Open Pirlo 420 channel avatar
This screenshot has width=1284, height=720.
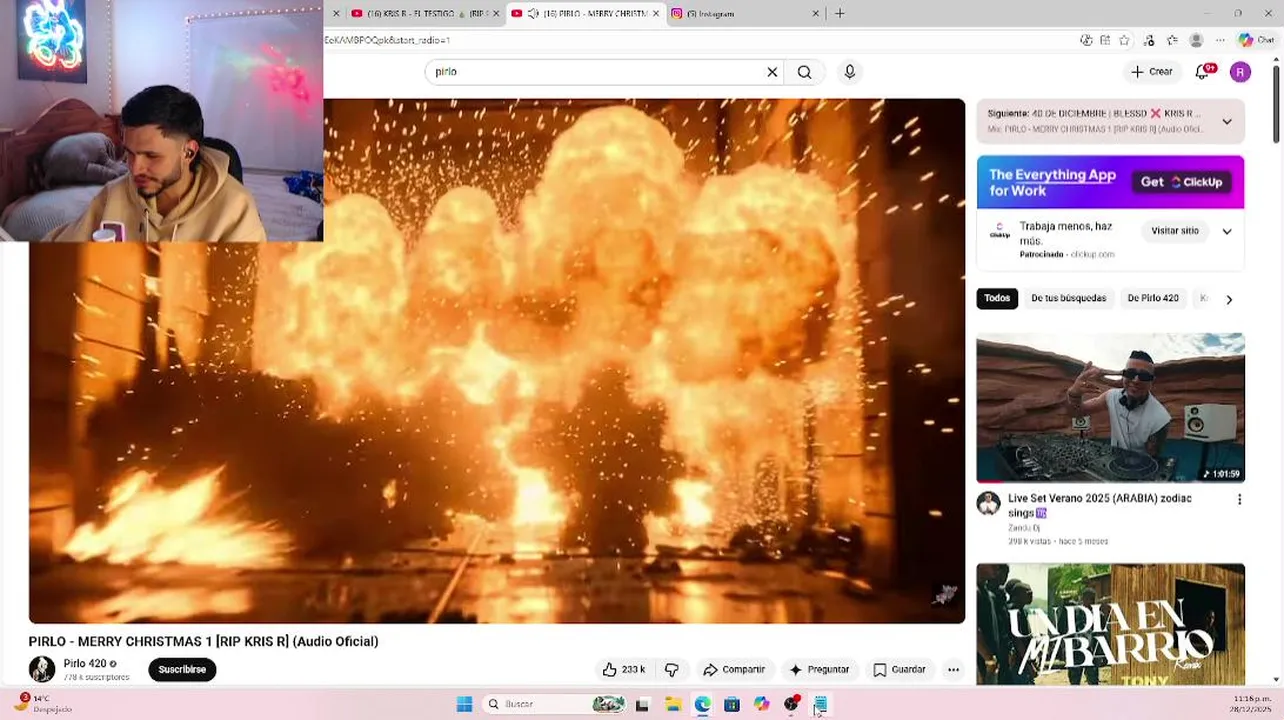click(42, 669)
